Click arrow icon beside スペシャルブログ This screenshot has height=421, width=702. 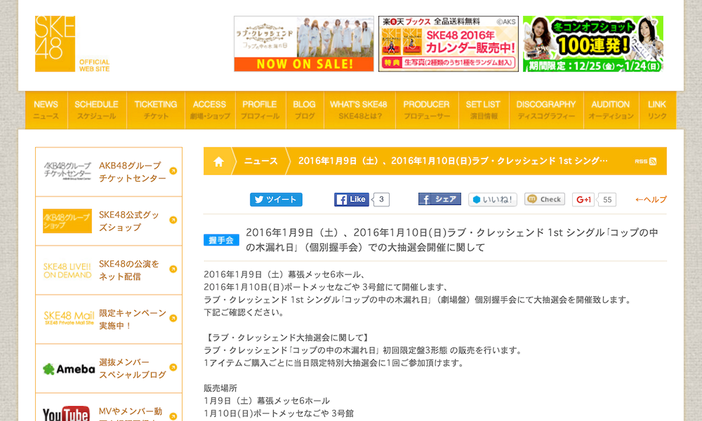(x=173, y=367)
